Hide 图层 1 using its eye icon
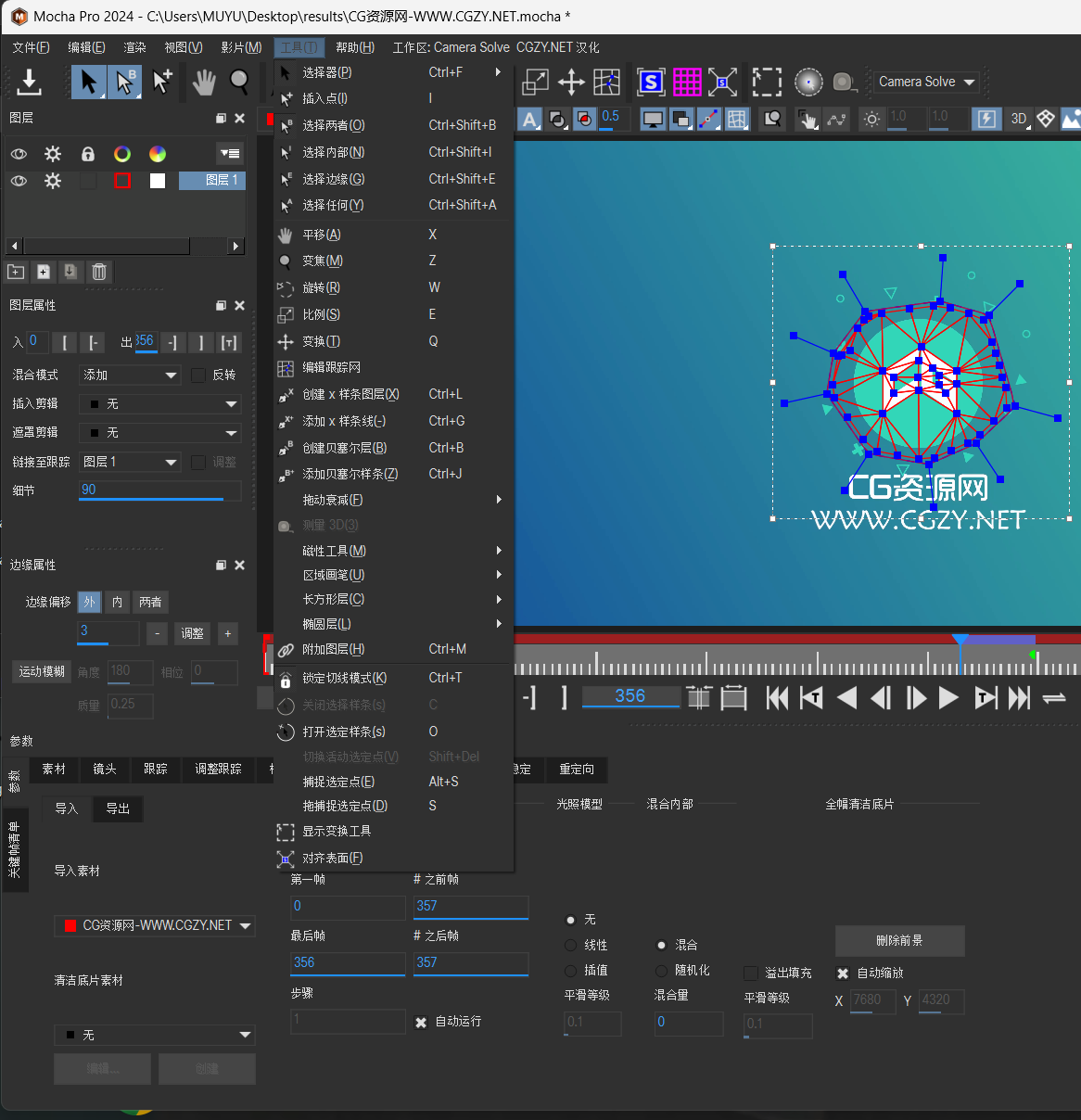Viewport: 1081px width, 1120px height. tap(19, 181)
